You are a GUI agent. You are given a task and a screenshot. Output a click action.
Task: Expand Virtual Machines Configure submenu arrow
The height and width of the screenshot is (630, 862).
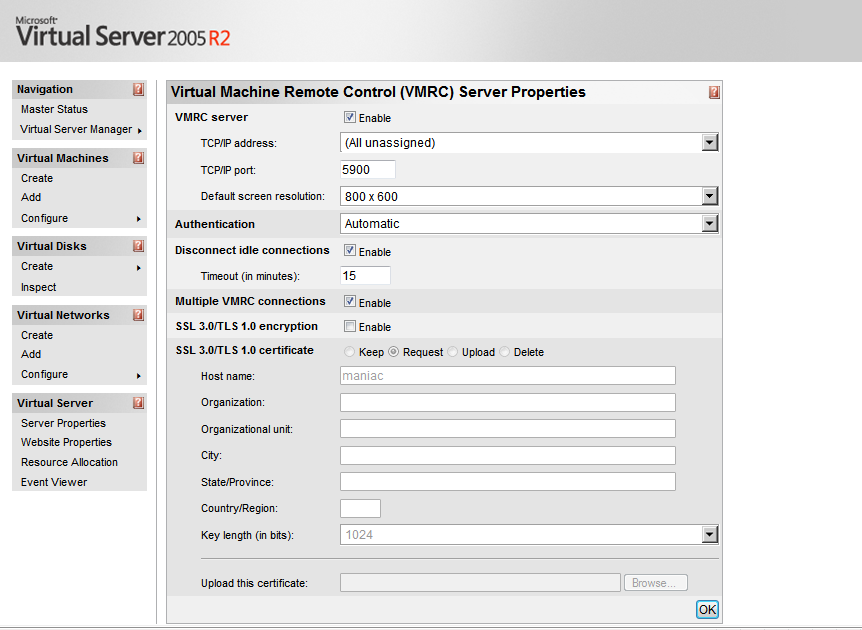(x=139, y=219)
